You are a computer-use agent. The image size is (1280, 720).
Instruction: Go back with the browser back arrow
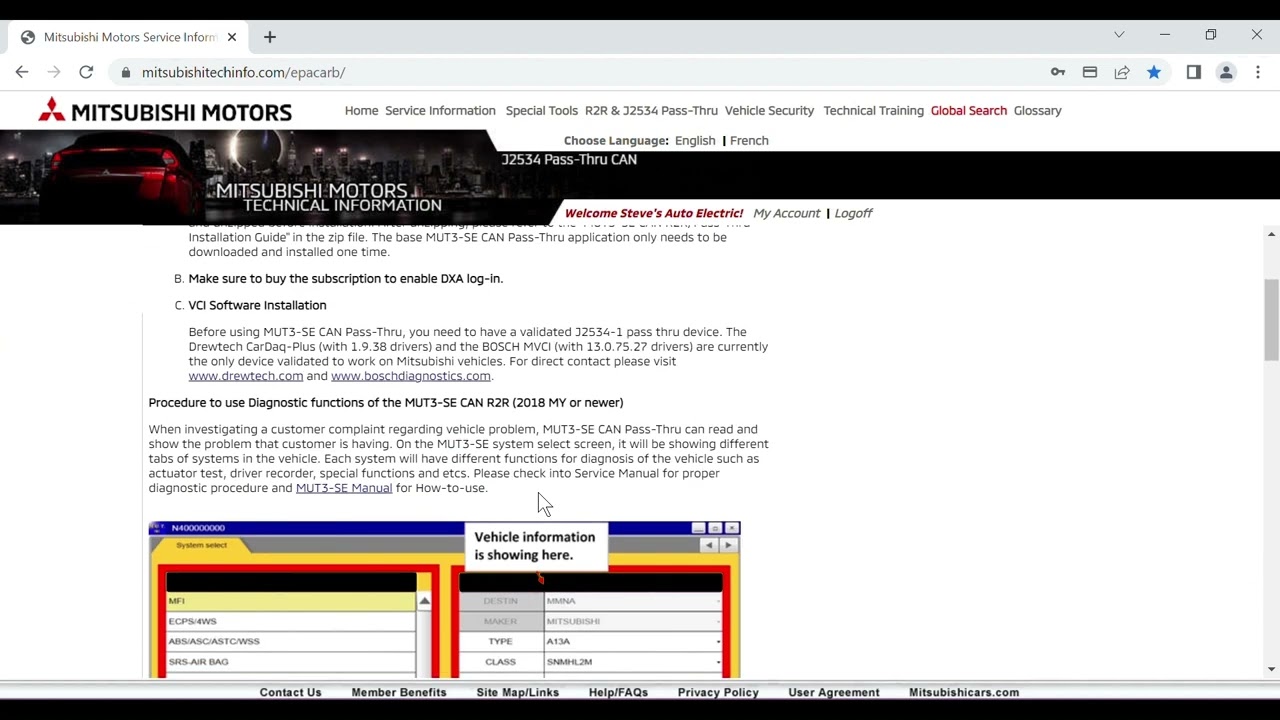click(x=22, y=72)
